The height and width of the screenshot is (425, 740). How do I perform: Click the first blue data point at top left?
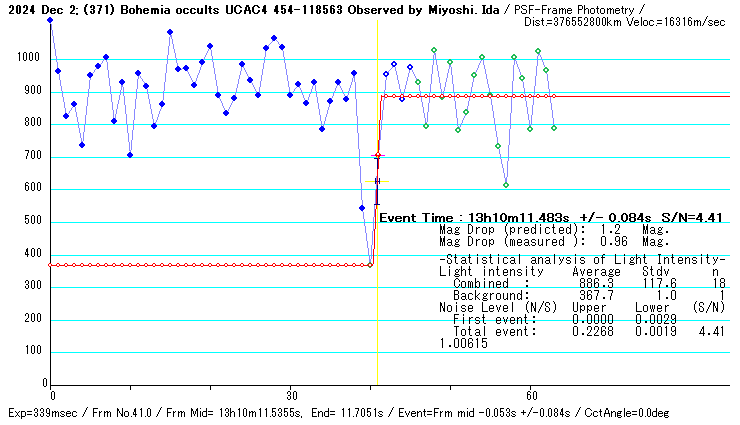coord(50,20)
